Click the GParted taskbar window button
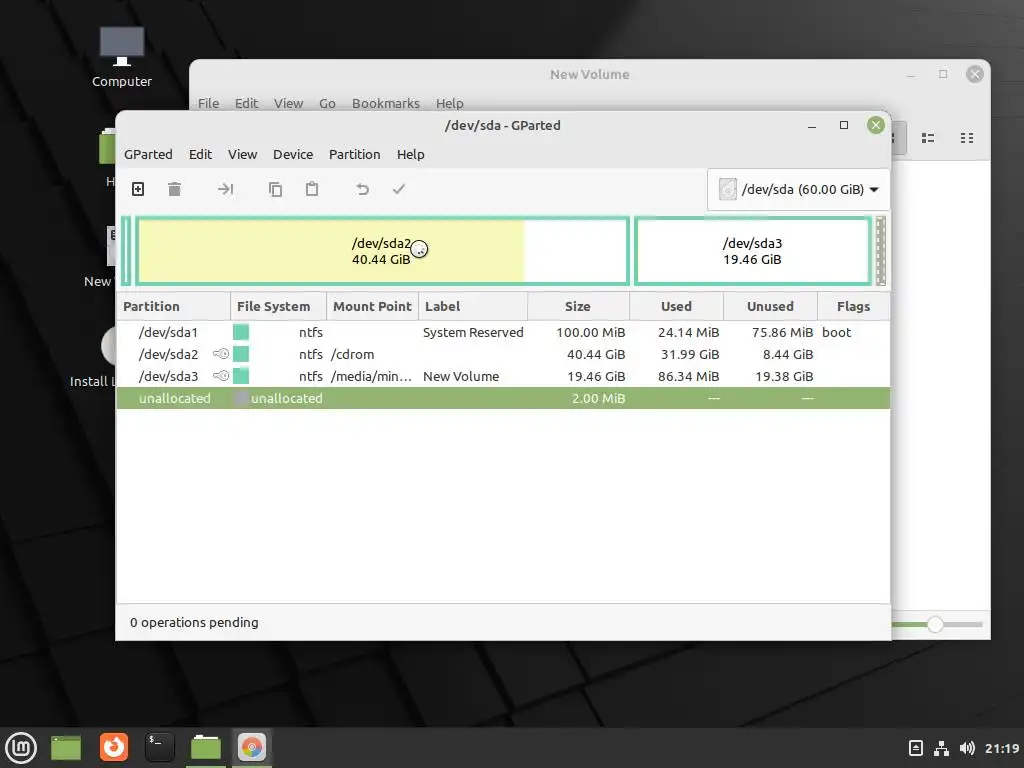This screenshot has width=1024, height=768. [x=252, y=748]
